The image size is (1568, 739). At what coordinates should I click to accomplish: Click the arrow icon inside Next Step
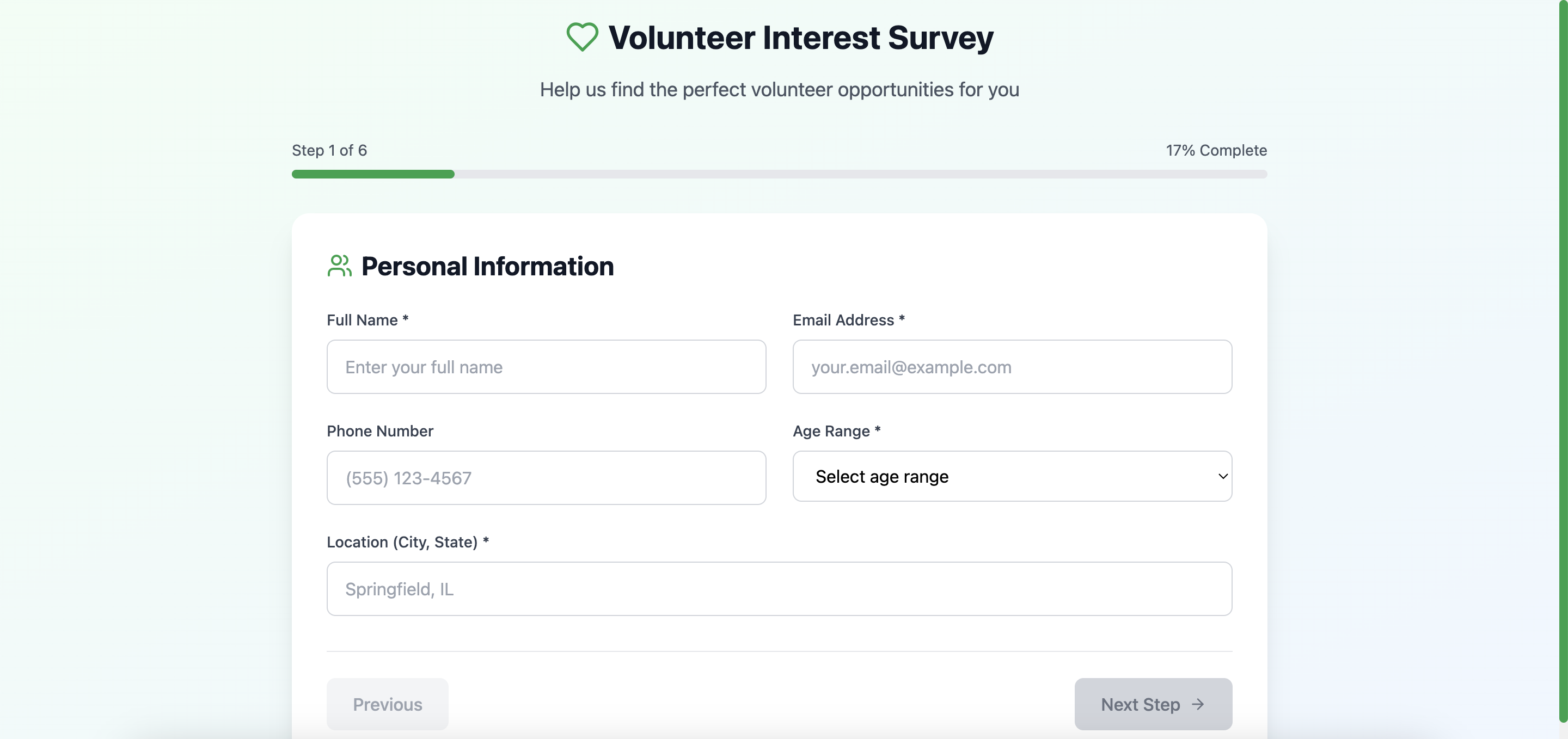1198,704
